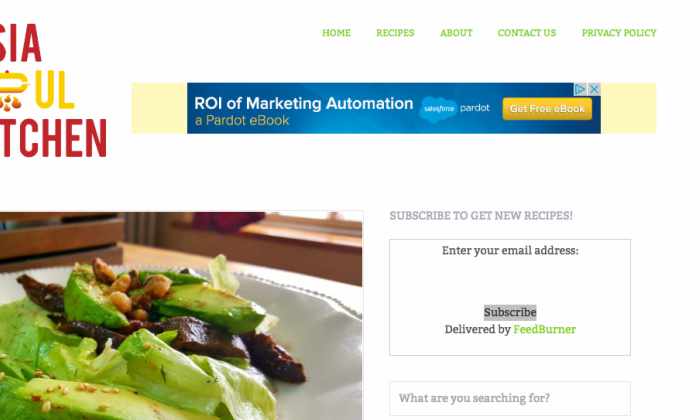
Task: Click the recipe search field
Action: pos(510,398)
